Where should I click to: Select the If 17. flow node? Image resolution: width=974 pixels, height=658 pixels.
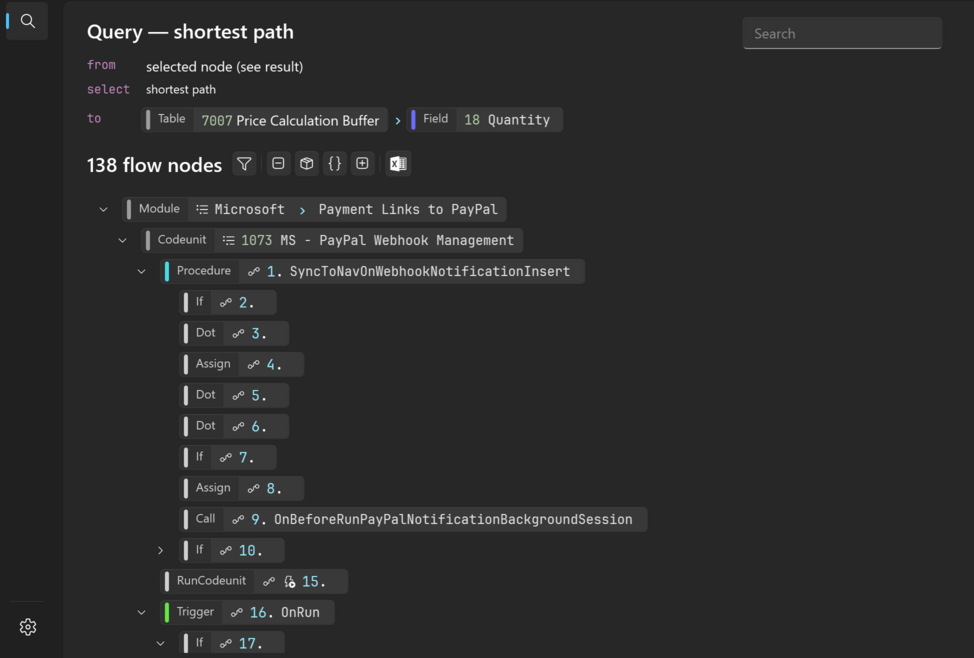(x=232, y=644)
